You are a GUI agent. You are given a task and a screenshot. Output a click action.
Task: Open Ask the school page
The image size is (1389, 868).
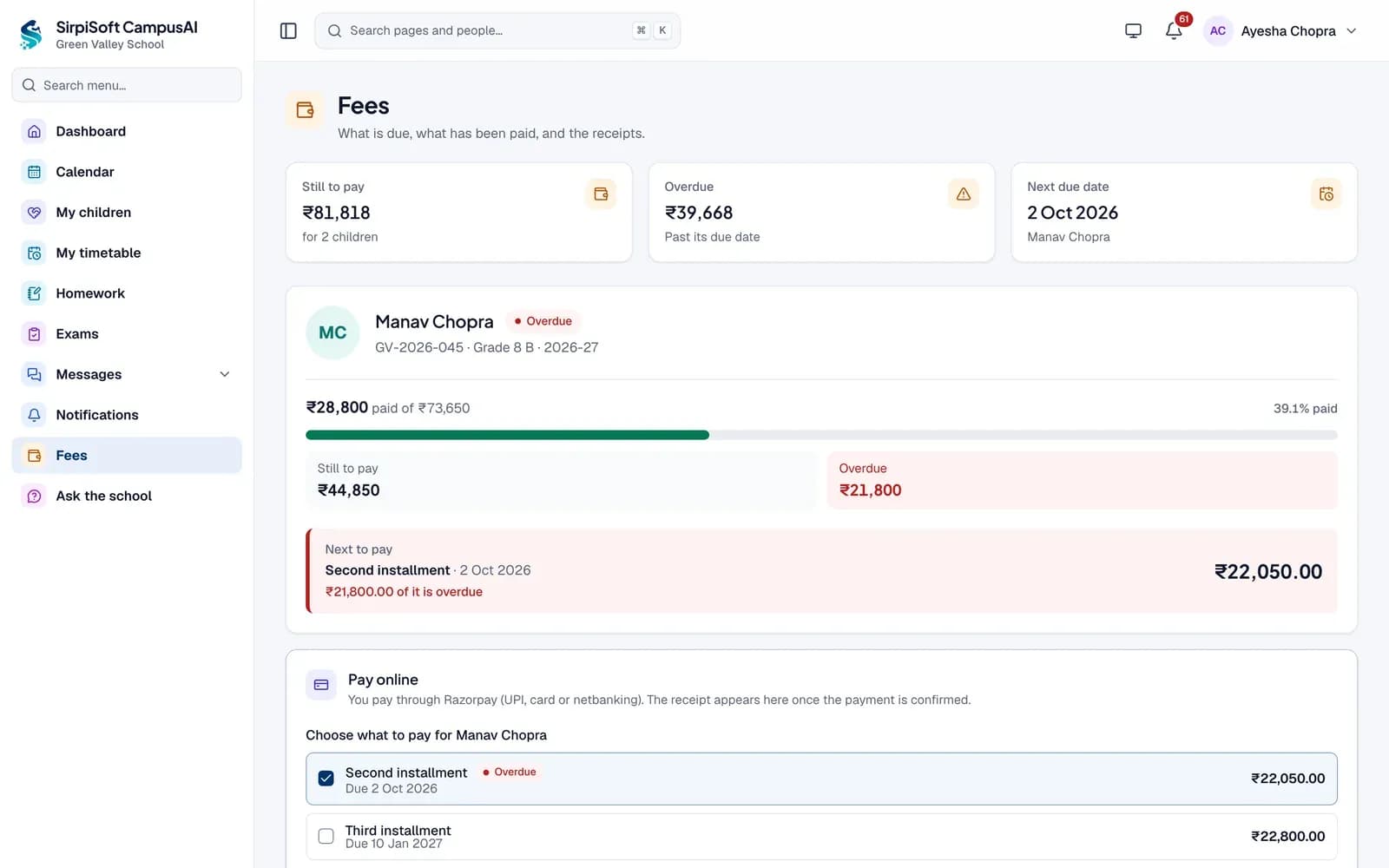click(127, 496)
